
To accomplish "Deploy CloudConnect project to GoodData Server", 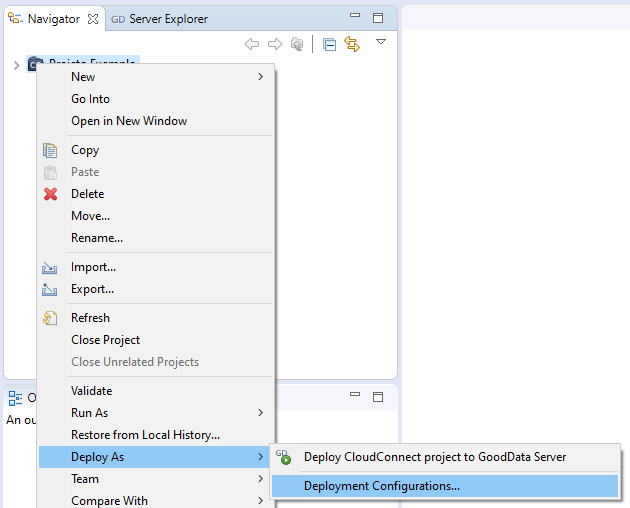I will 445,457.
